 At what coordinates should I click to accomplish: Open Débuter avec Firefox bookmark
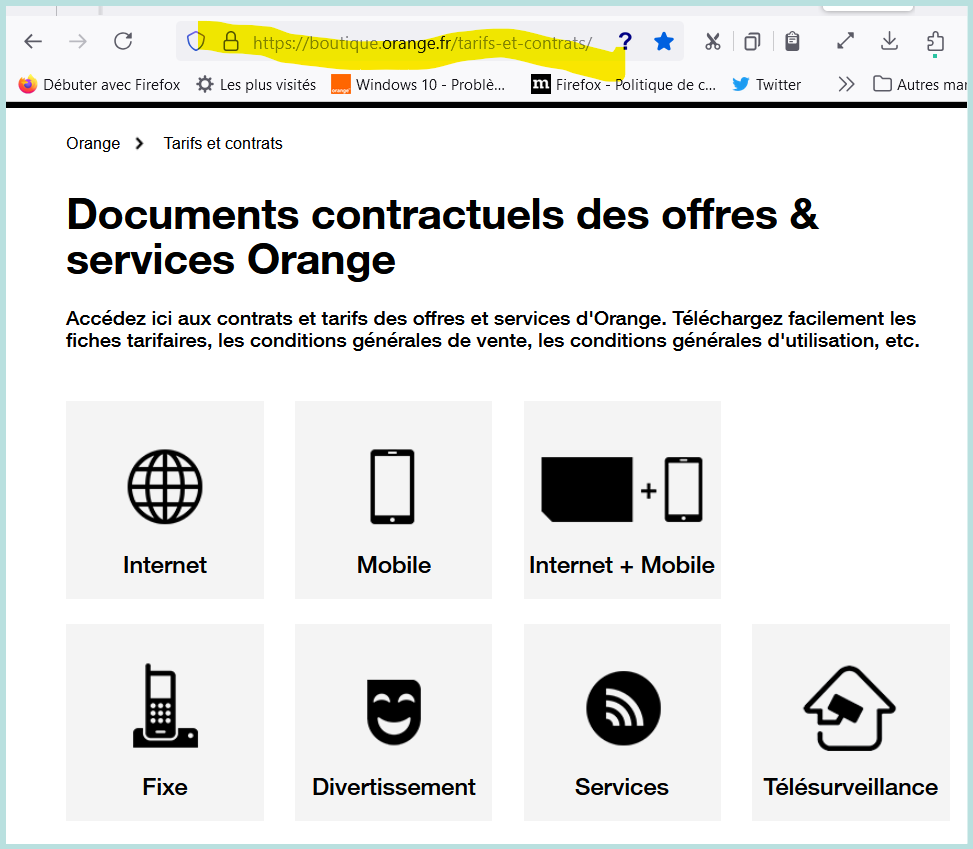click(100, 84)
